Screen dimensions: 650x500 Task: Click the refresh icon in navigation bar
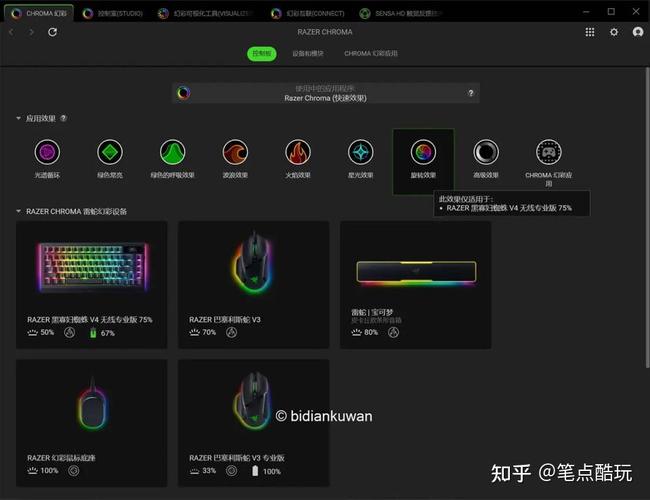pos(53,32)
